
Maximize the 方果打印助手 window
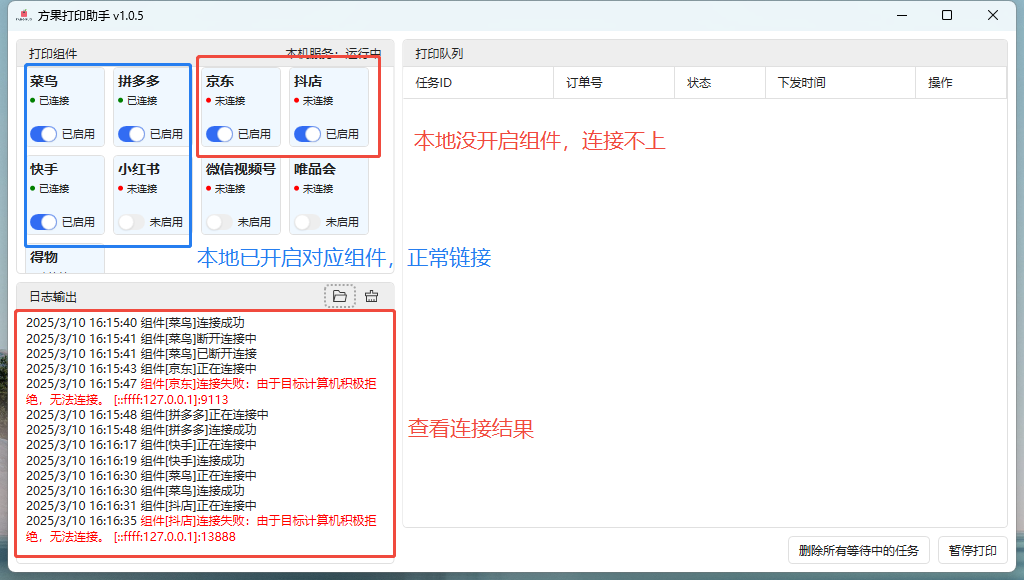point(947,15)
